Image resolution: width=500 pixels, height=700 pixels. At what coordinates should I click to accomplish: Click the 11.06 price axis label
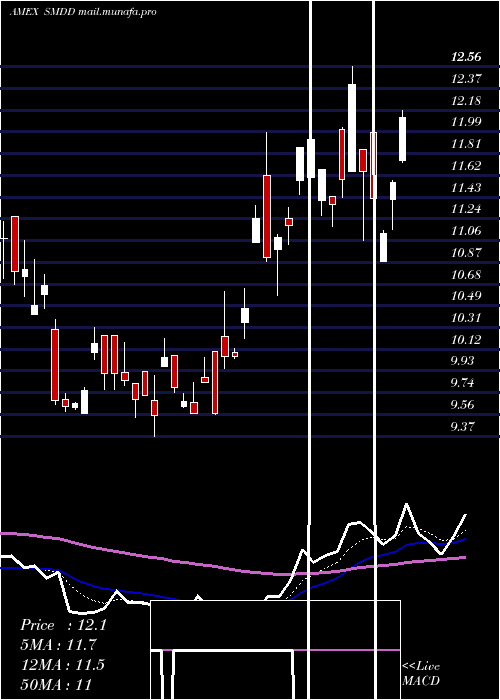pos(467,231)
